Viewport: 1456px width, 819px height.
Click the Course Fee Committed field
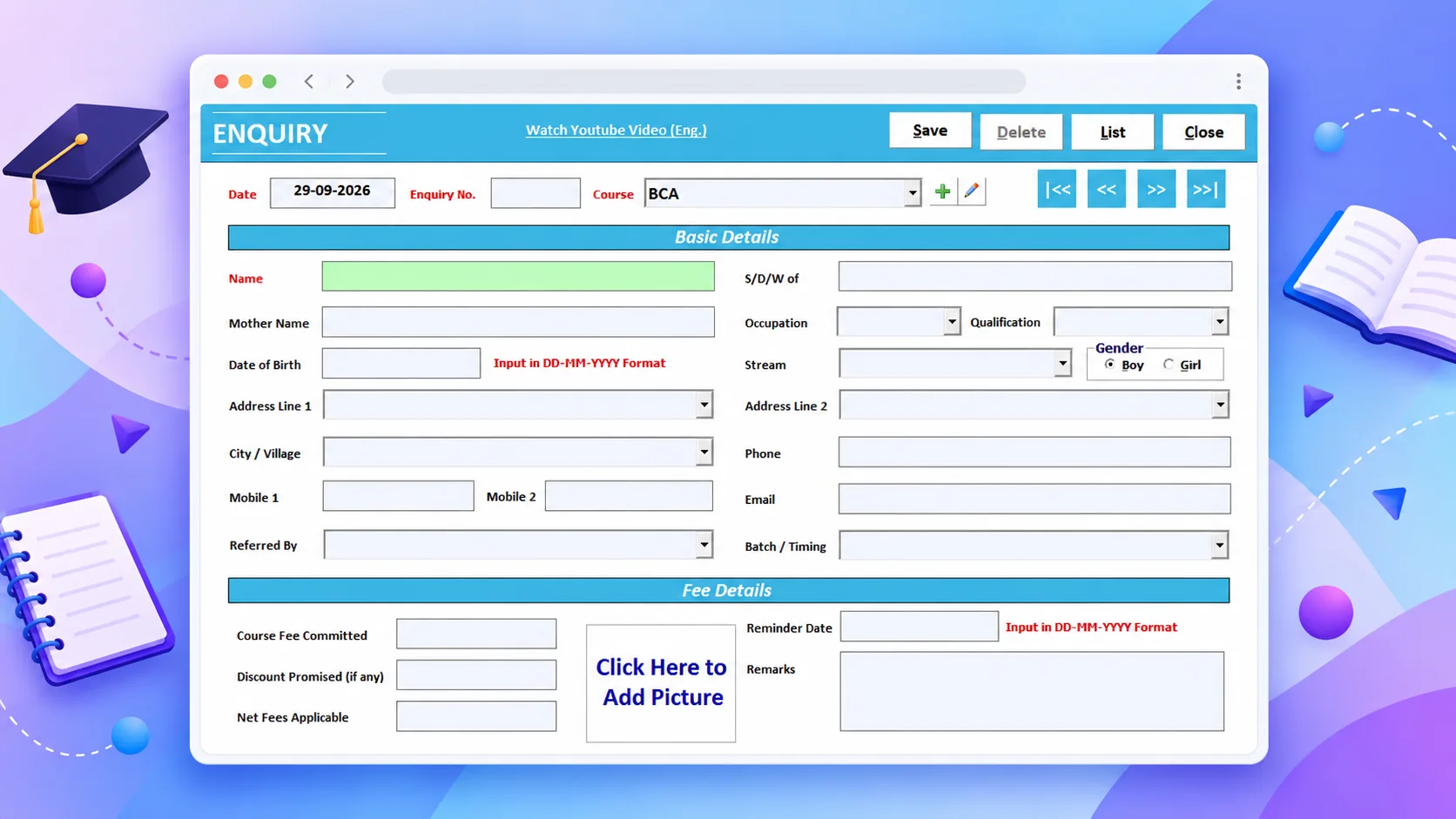(476, 634)
